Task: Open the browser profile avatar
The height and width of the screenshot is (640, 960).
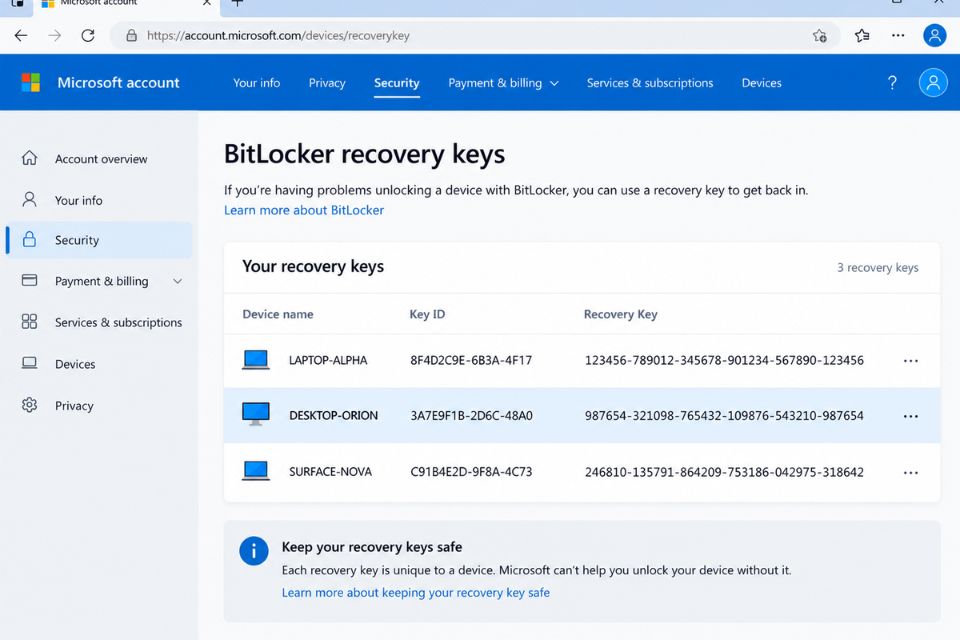Action: [934, 36]
